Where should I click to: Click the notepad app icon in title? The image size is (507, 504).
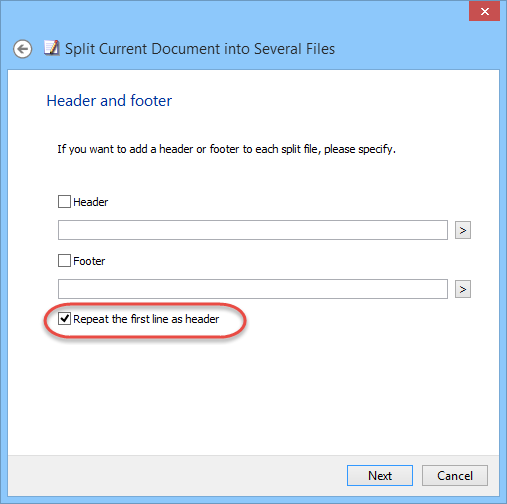(52, 48)
